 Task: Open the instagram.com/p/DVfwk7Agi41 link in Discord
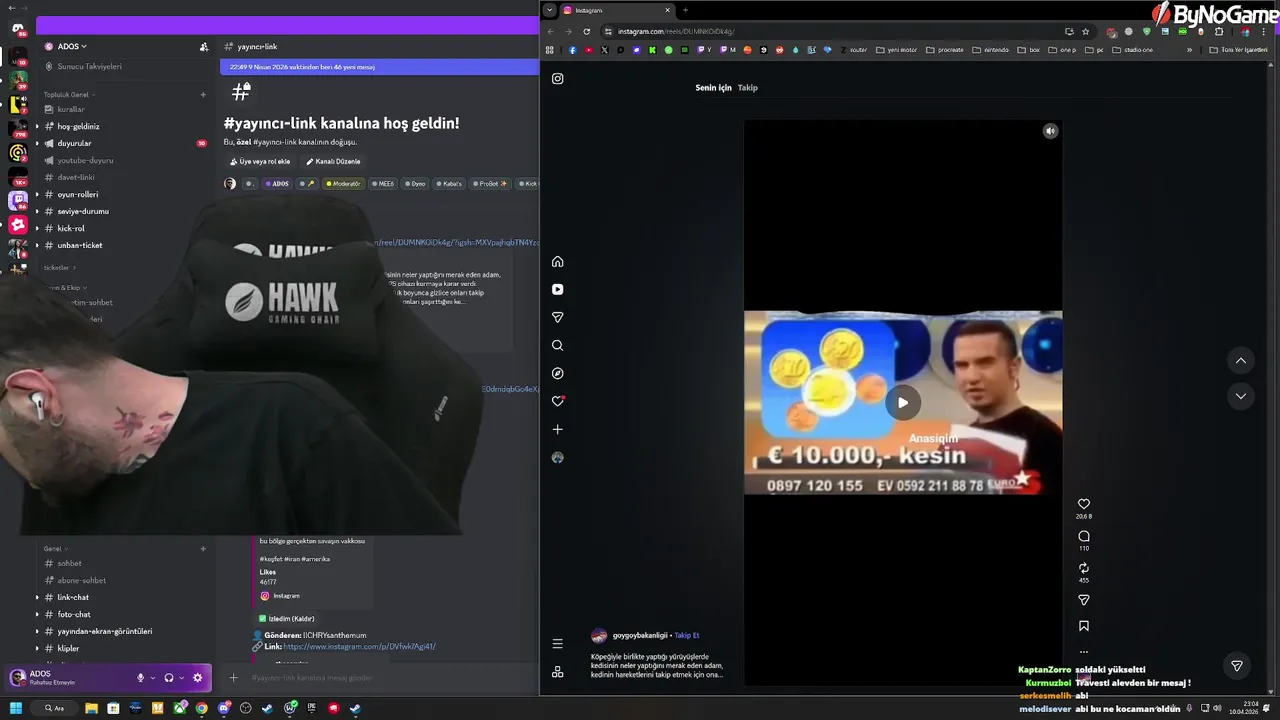pyautogui.click(x=359, y=647)
